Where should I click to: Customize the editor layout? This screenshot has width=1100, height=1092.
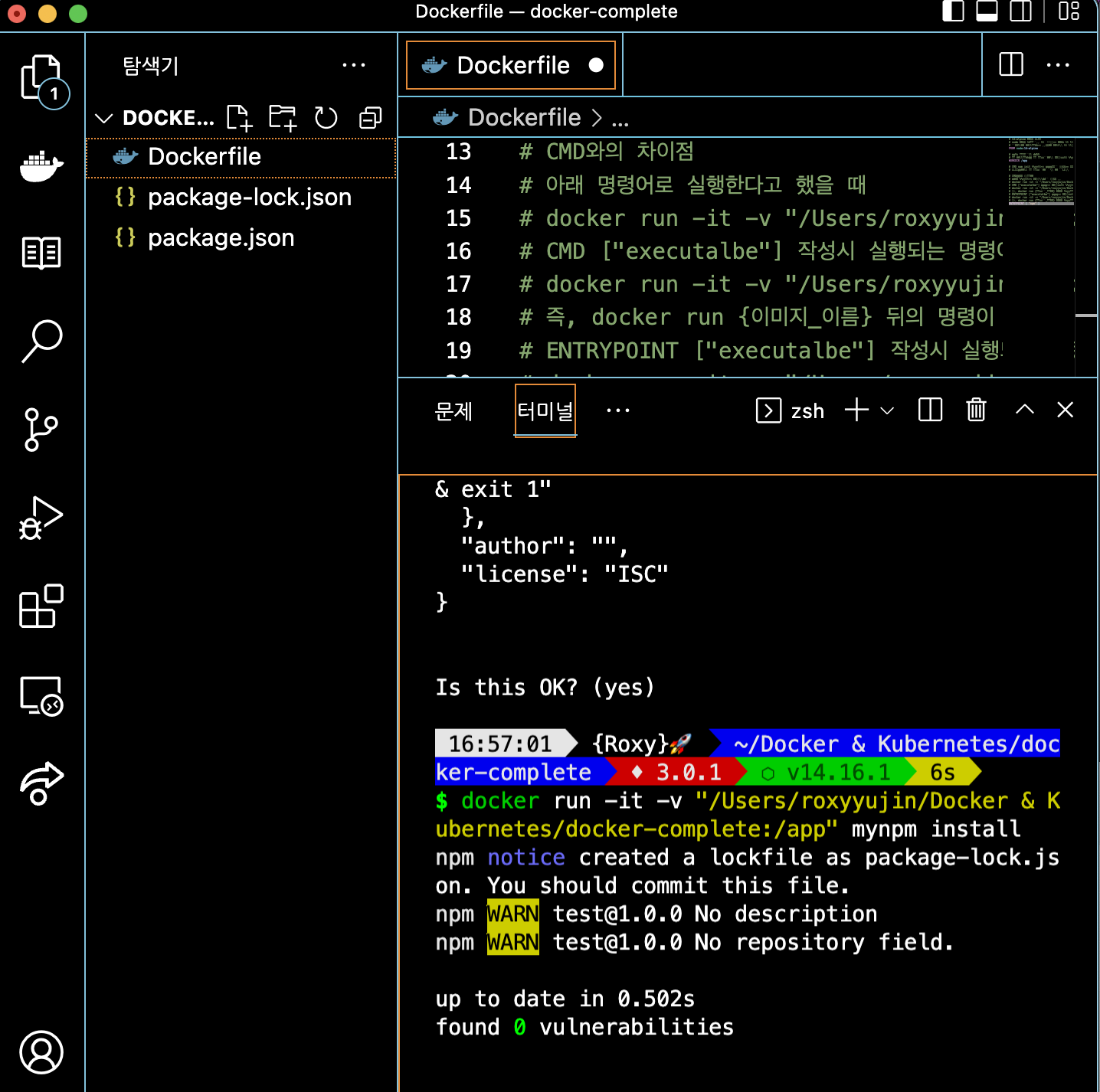1069,11
